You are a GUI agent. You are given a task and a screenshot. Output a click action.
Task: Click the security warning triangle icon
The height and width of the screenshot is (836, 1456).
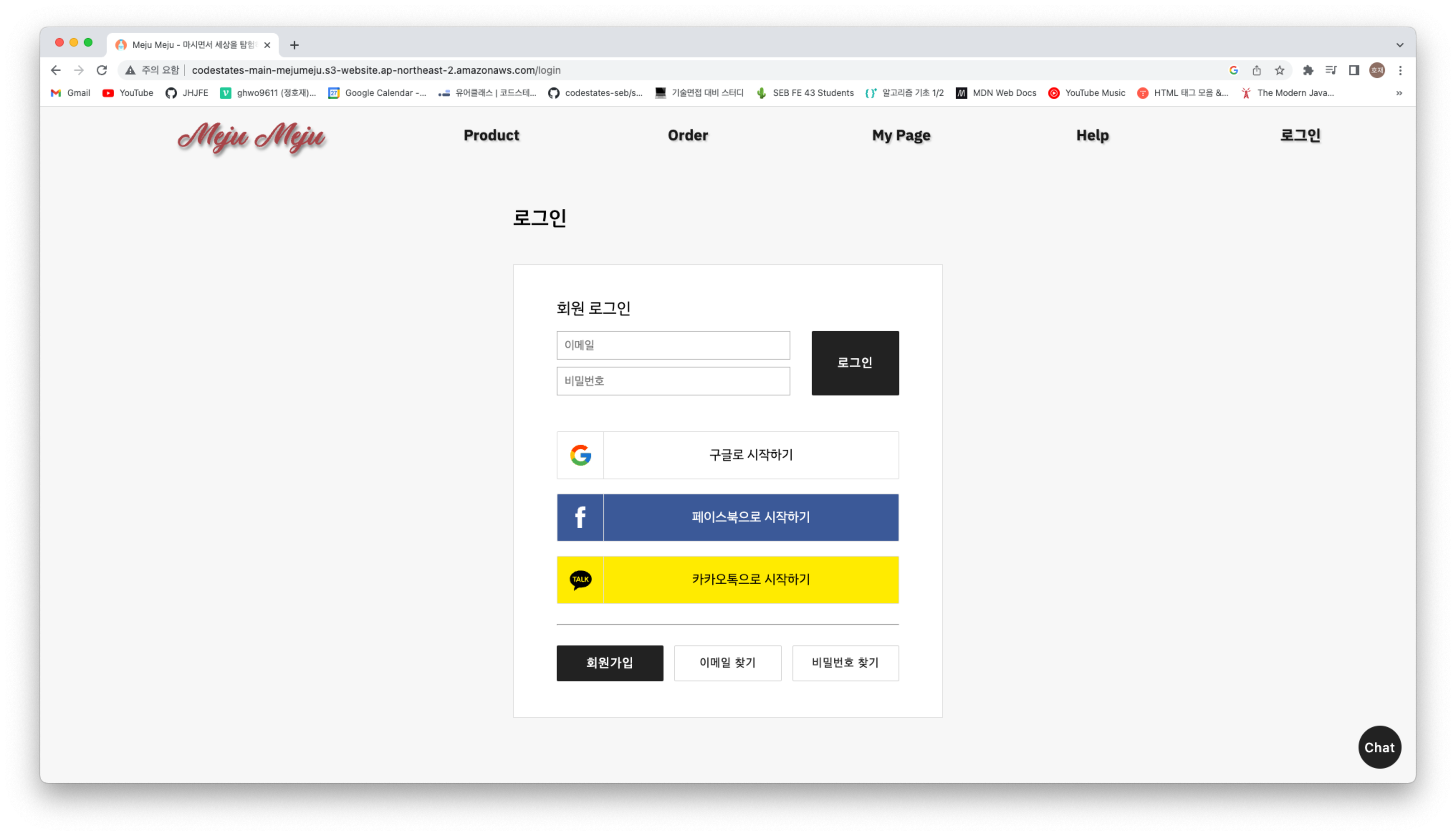(130, 70)
